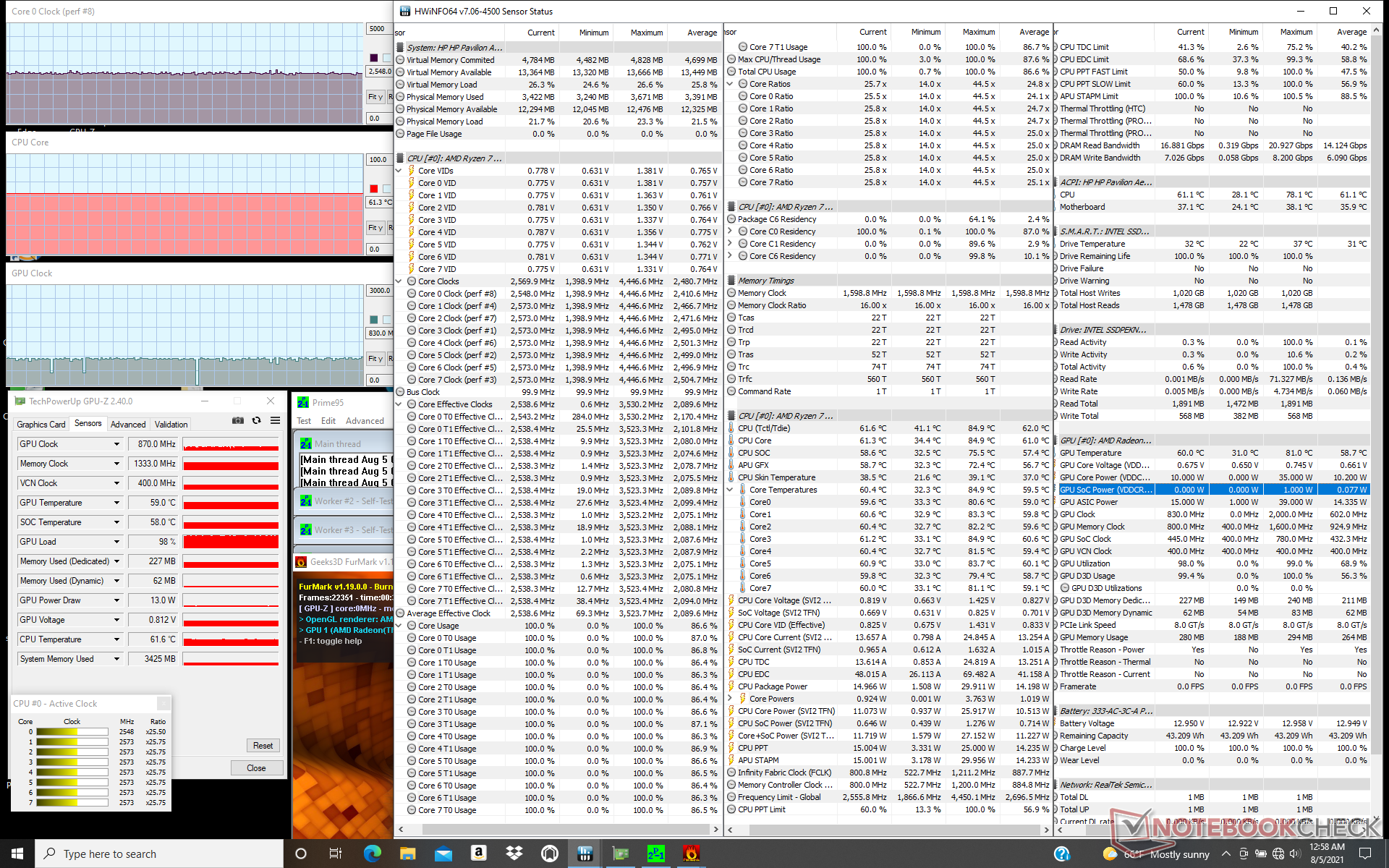Open the GPU Temperature sensor dropdown
Viewport: 1389px width, 868px height.
pos(116,503)
